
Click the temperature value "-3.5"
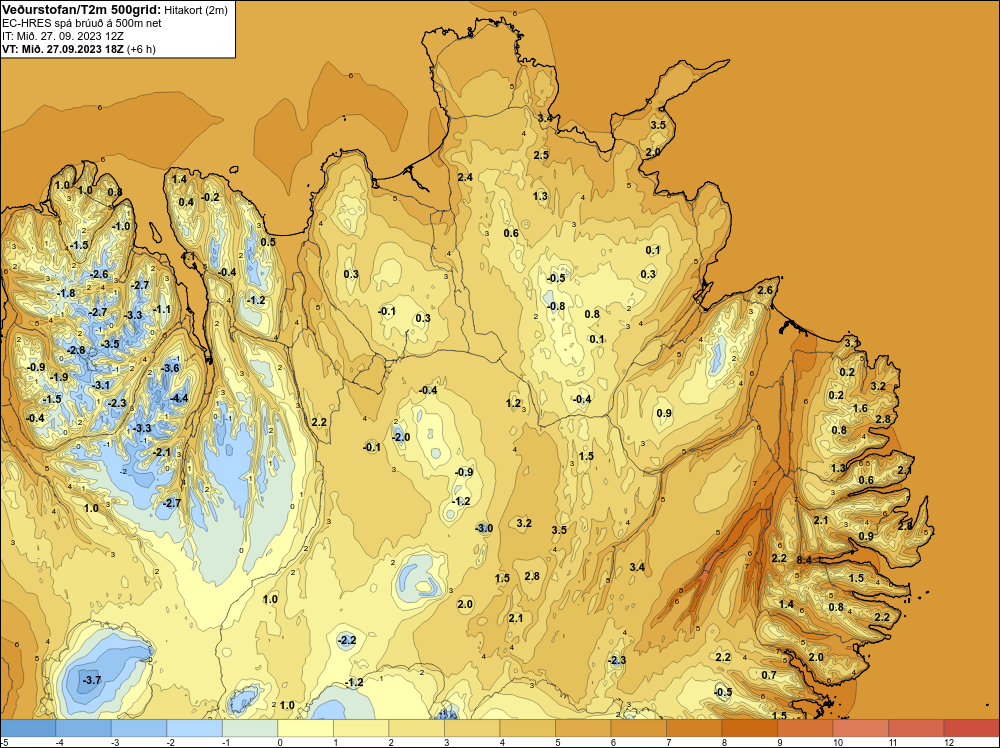tap(110, 344)
